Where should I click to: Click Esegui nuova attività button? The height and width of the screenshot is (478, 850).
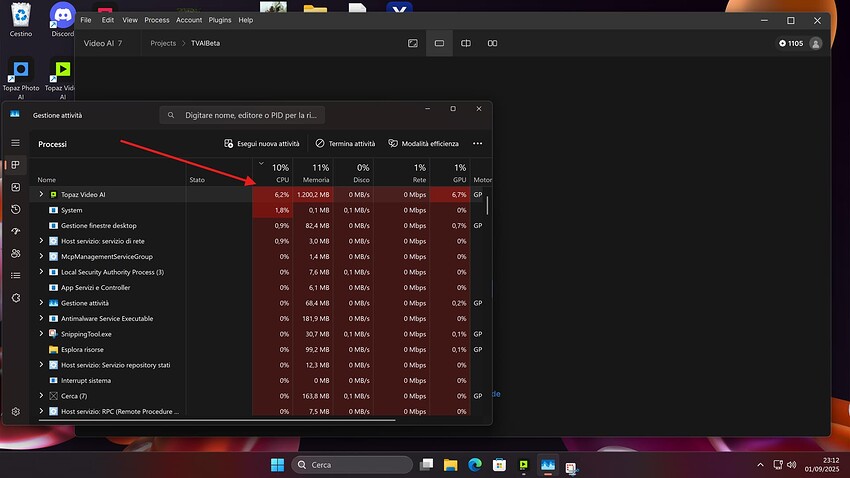(261, 144)
